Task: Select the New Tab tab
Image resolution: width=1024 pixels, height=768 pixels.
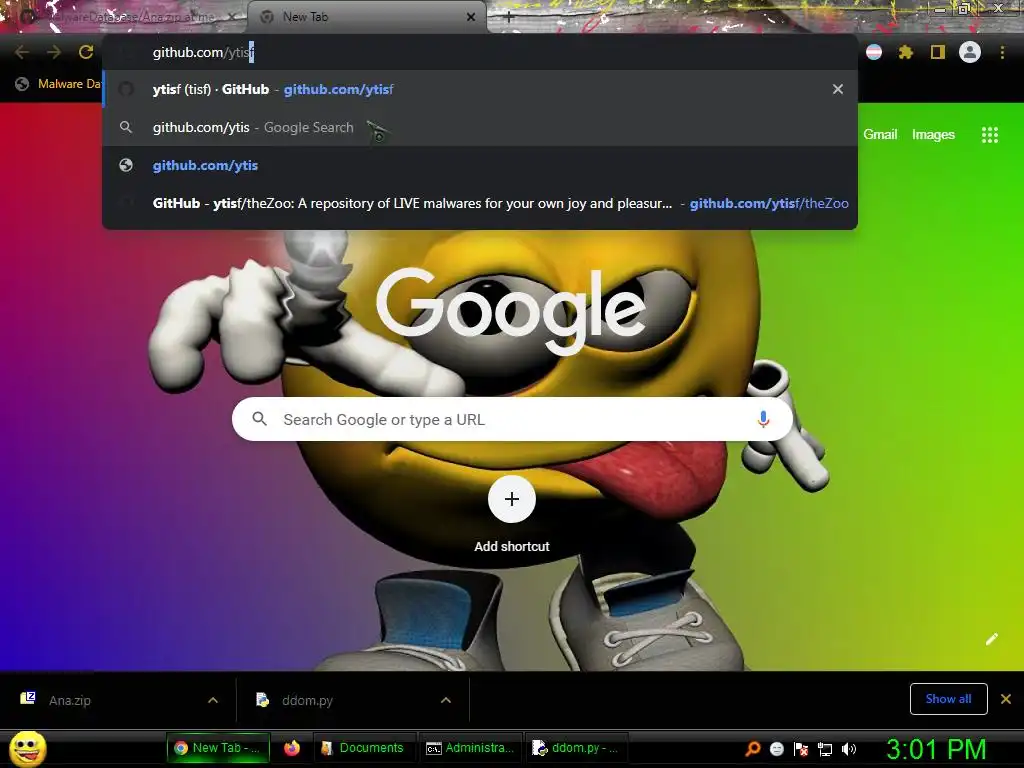Action: pos(366,17)
